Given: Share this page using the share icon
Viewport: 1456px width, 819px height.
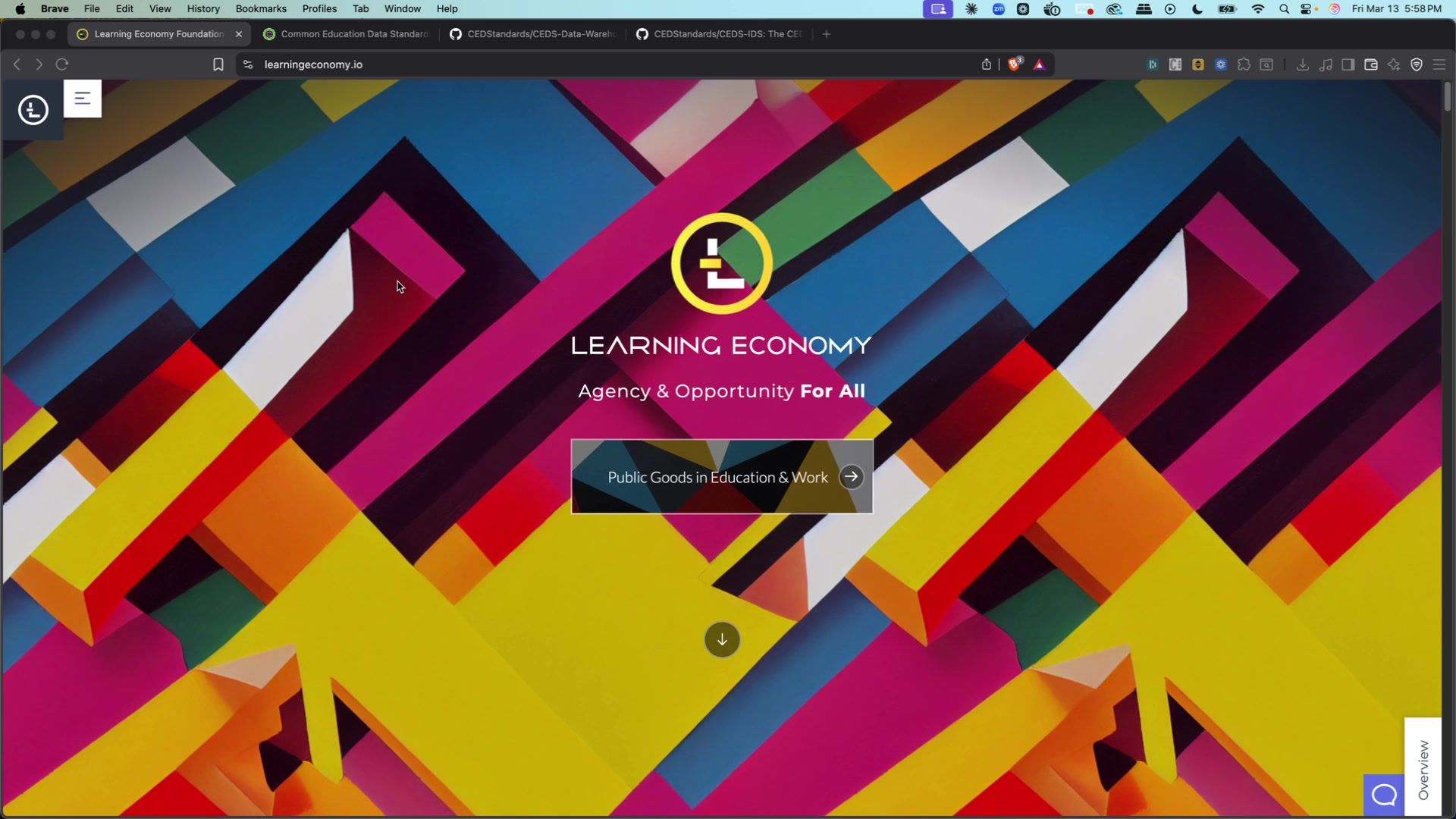Looking at the screenshot, I should [987, 64].
